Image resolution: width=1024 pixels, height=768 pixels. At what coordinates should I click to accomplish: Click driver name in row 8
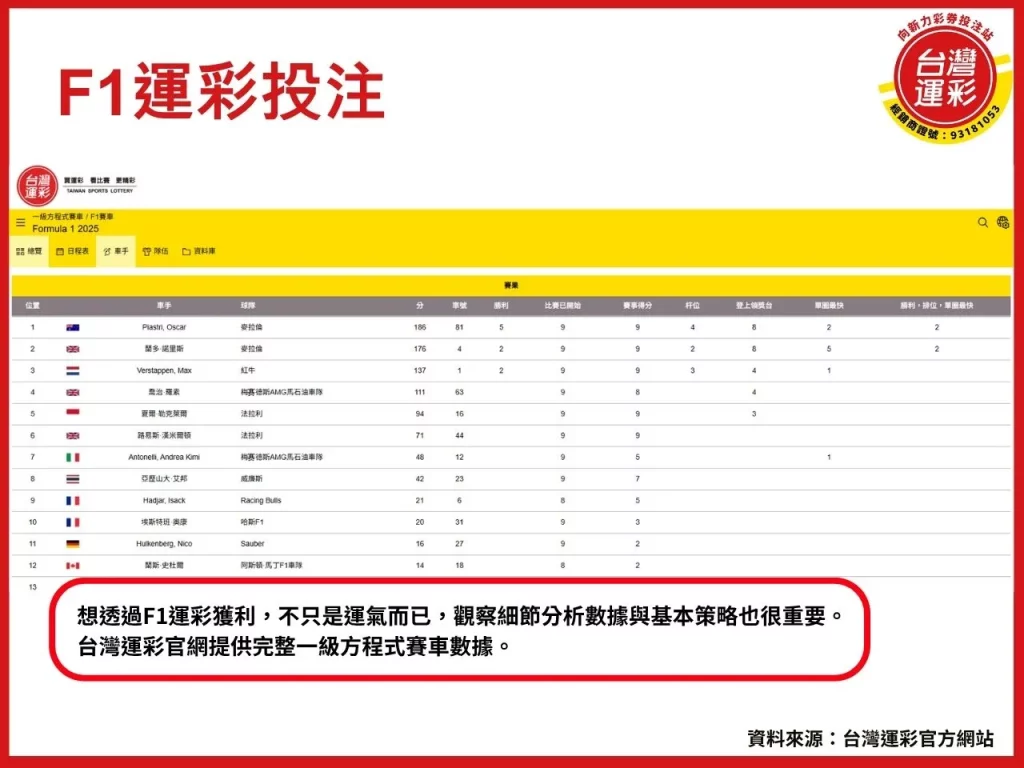click(x=164, y=479)
